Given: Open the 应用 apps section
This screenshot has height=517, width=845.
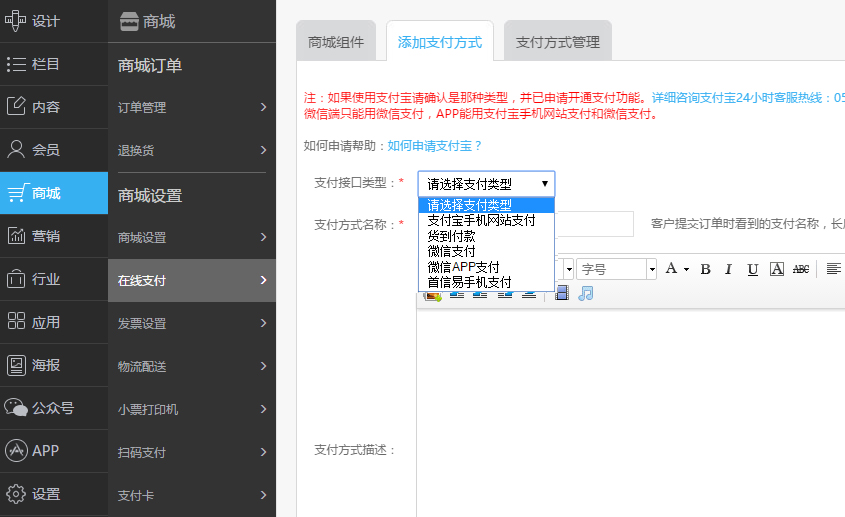Looking at the screenshot, I should click(x=54, y=322).
